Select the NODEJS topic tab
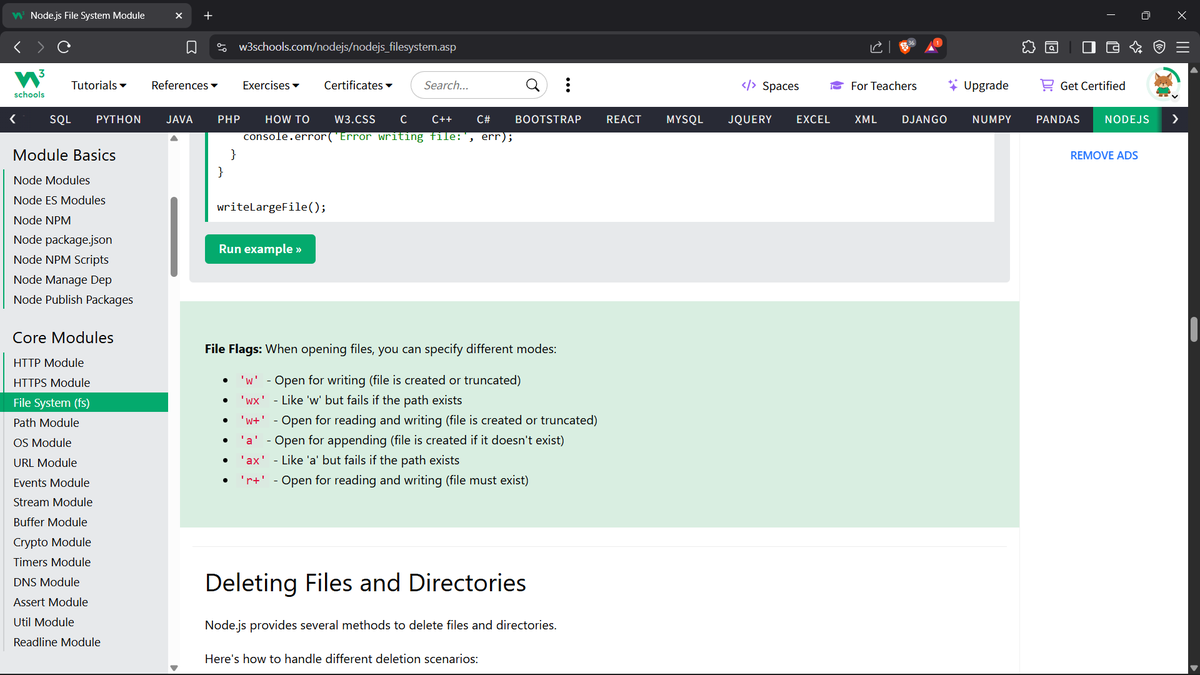The height and width of the screenshot is (675, 1200). [1126, 119]
